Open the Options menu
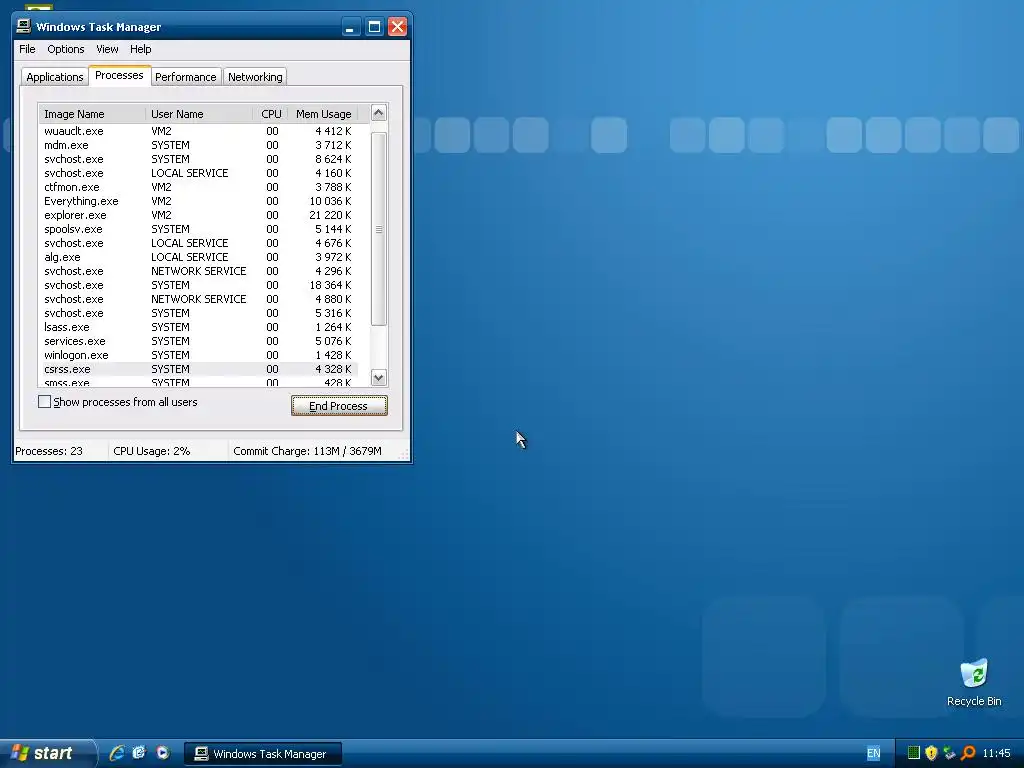The width and height of the screenshot is (1024, 768). [x=65, y=49]
